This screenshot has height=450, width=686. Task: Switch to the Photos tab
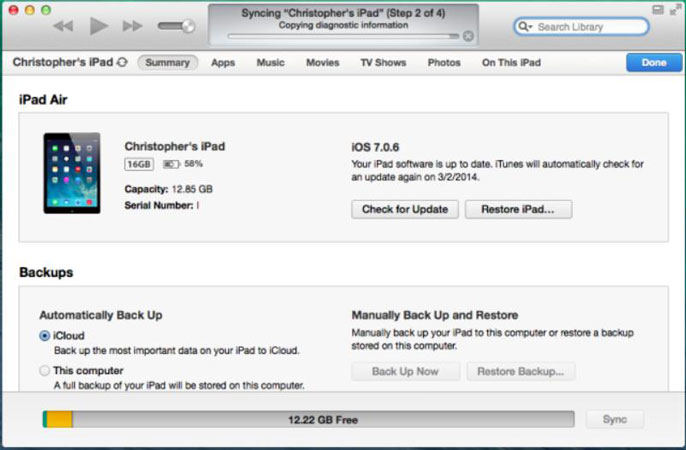[x=444, y=63]
